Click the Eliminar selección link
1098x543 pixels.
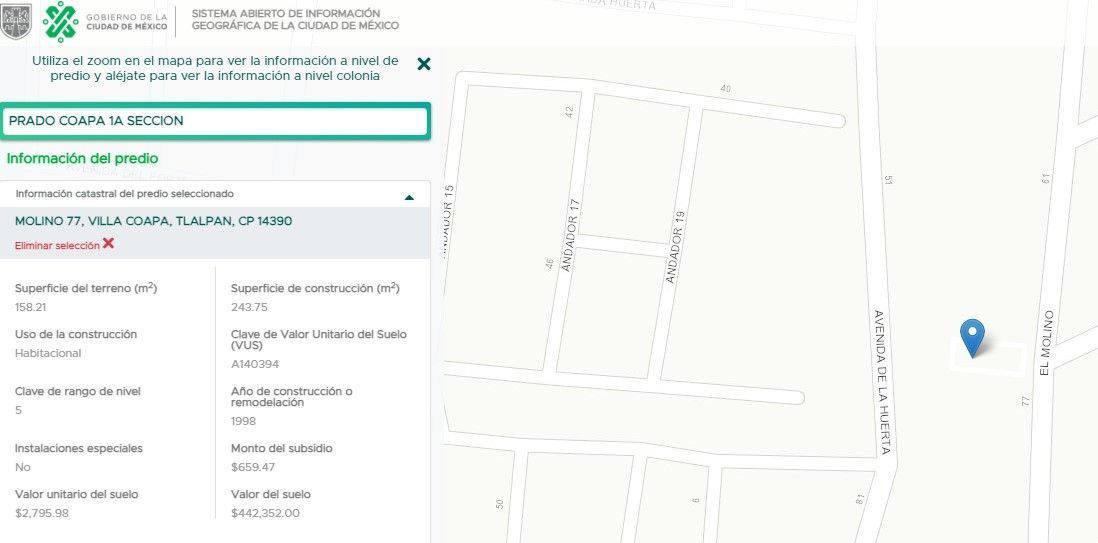click(57, 246)
